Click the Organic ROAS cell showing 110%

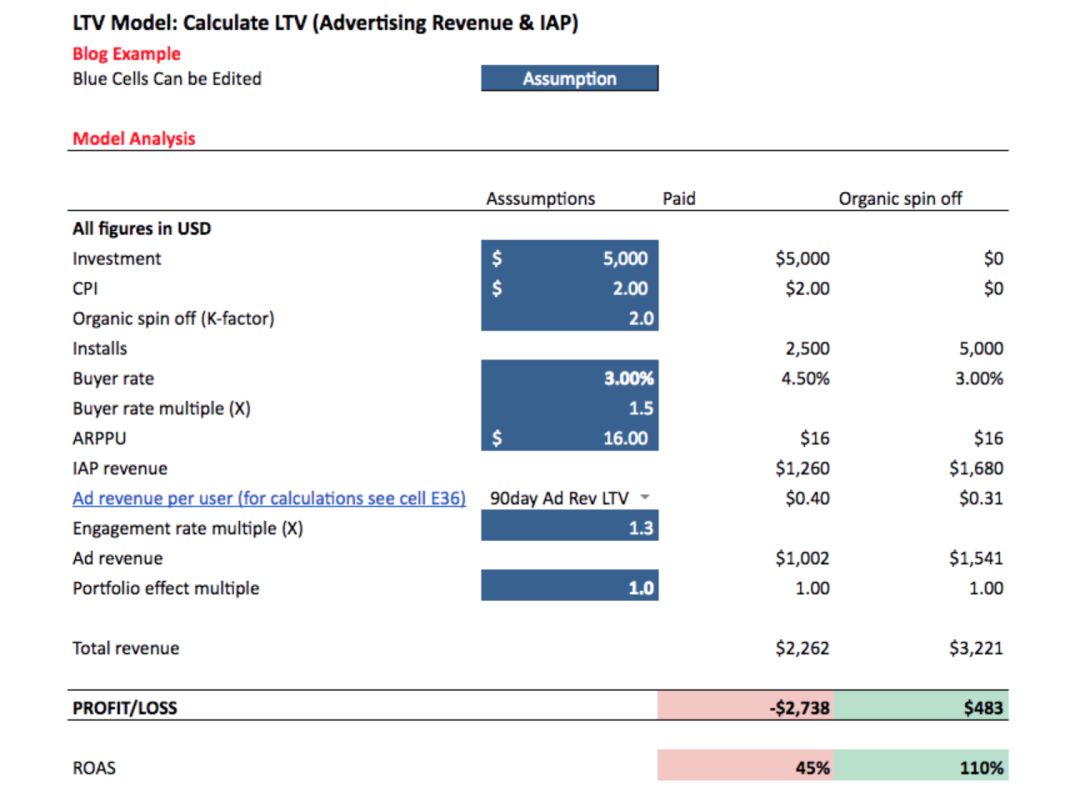click(x=919, y=767)
